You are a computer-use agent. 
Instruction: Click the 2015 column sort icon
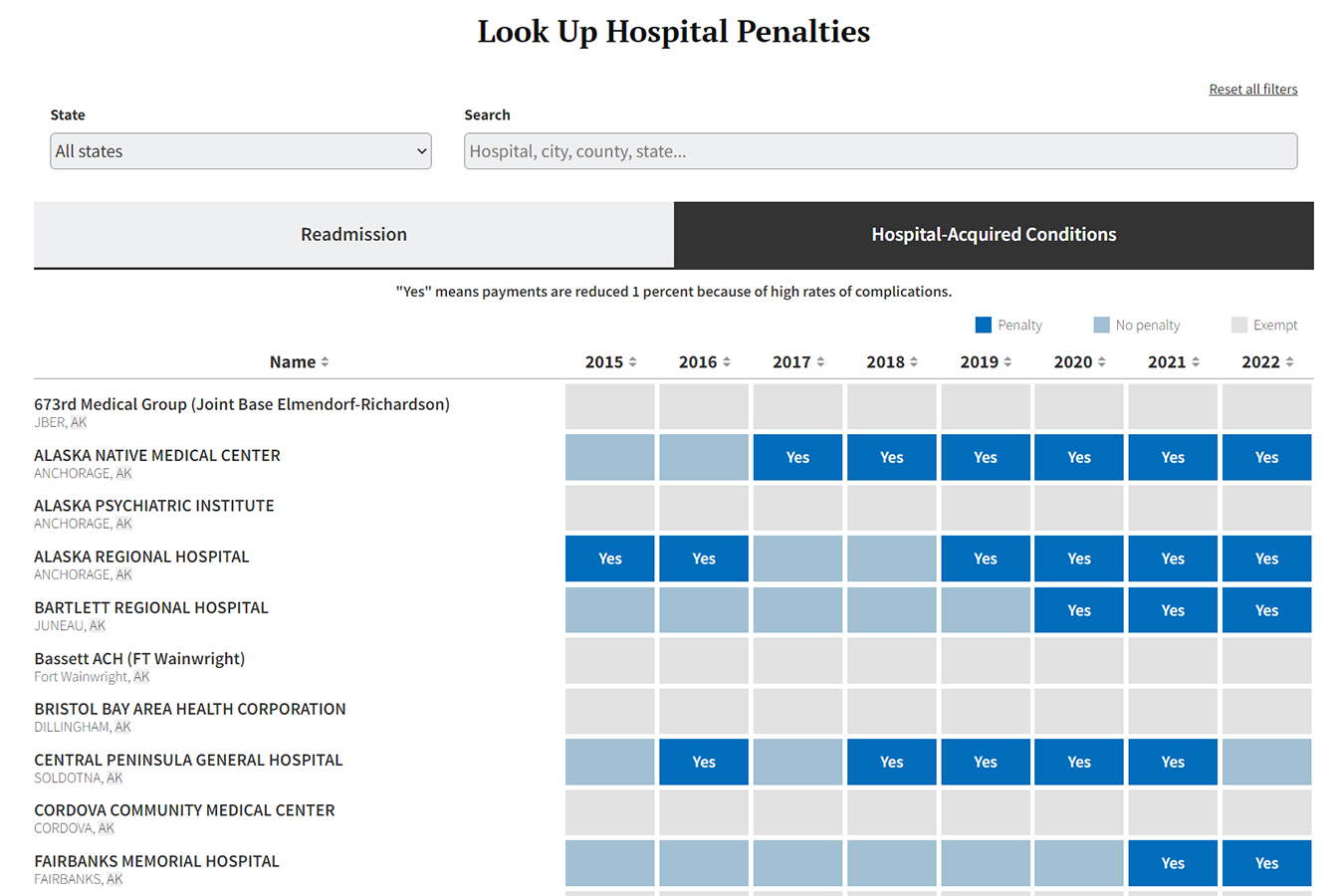(x=632, y=362)
